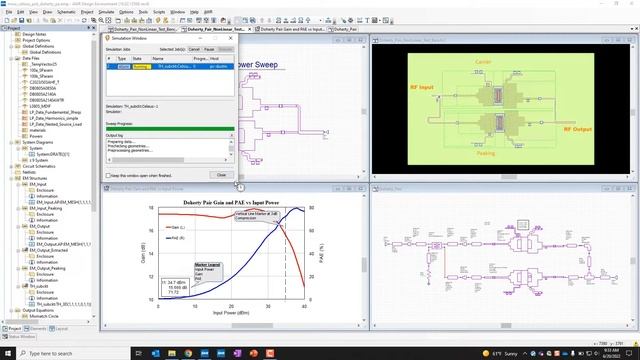
Task: Click the New Project toolbar icon
Action: point(7,20)
